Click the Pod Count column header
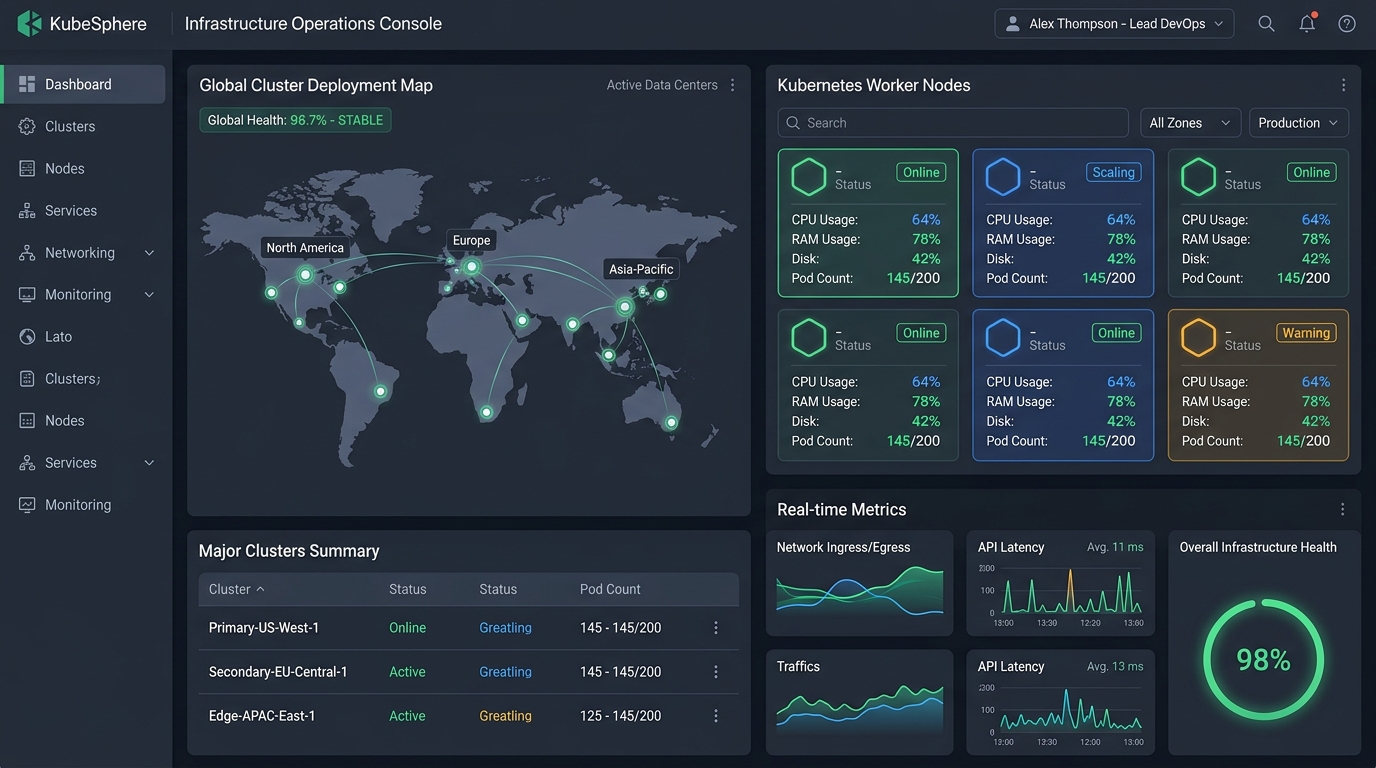Viewport: 1376px width, 768px height. [610, 589]
